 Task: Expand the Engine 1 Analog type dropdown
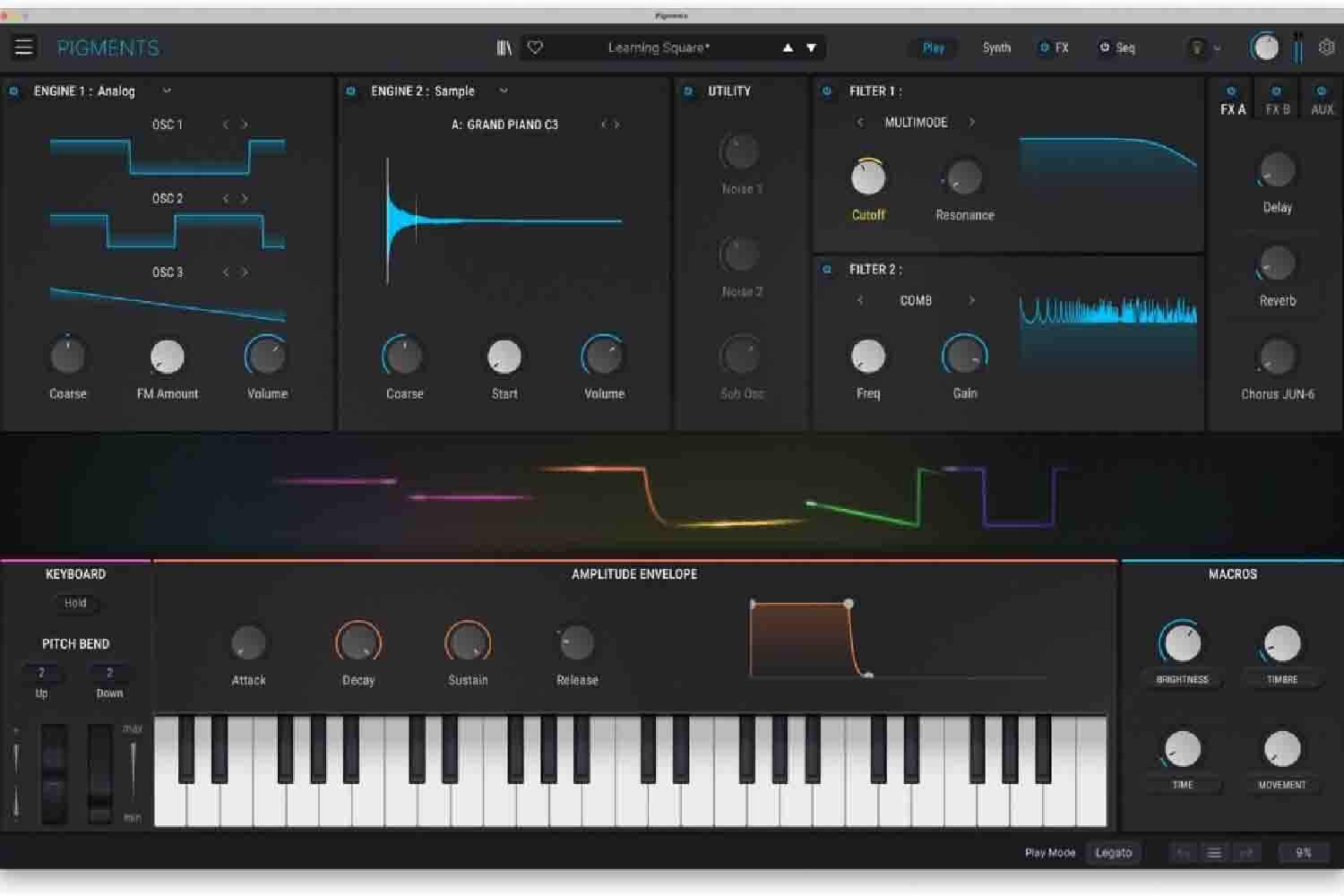[167, 90]
